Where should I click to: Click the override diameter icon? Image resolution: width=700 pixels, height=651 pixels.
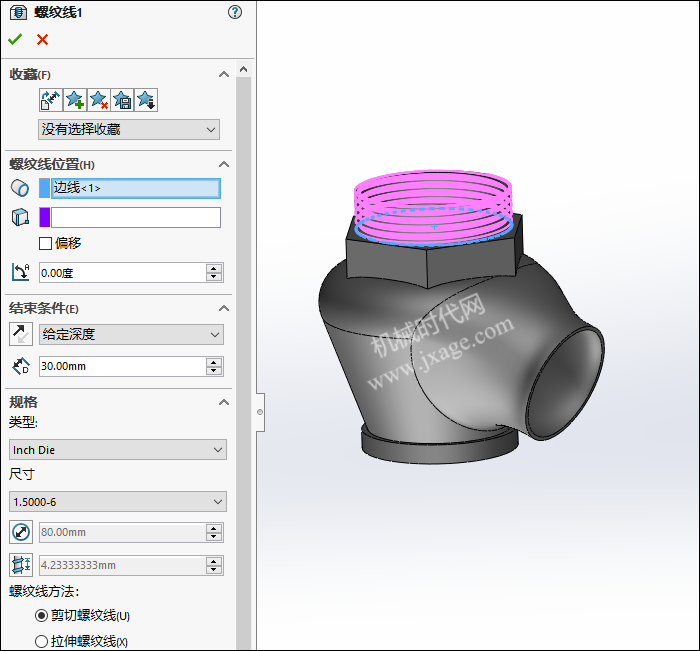21,532
